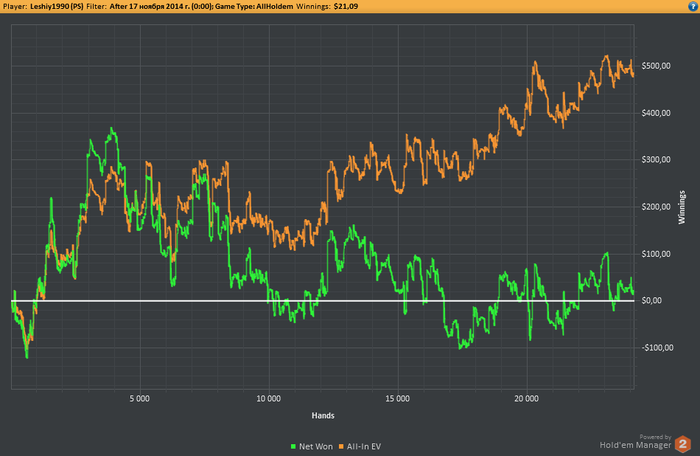700x456 pixels.
Task: Click the $300,00 axis label
Action: point(656,159)
